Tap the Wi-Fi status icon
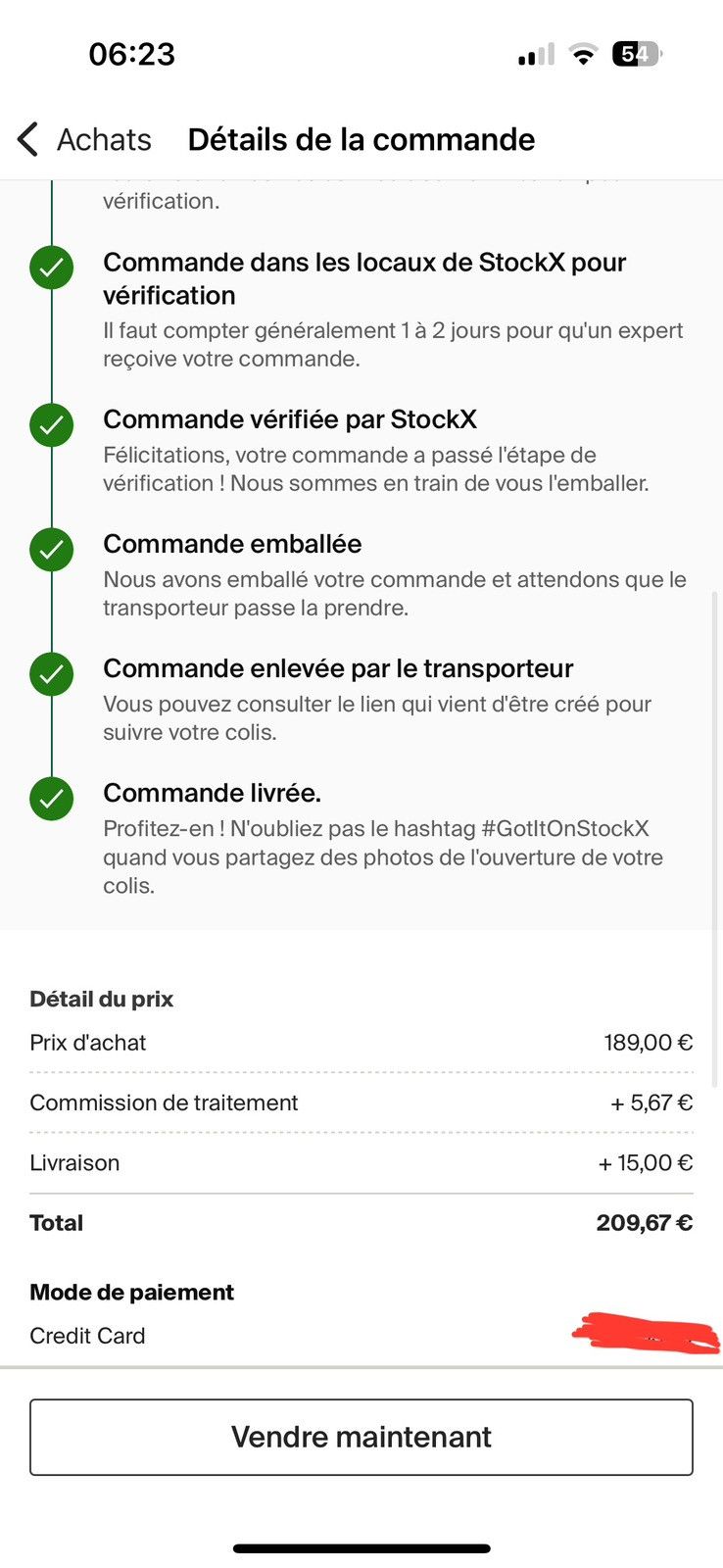Viewport: 723px width, 1568px height. pyautogui.click(x=584, y=54)
